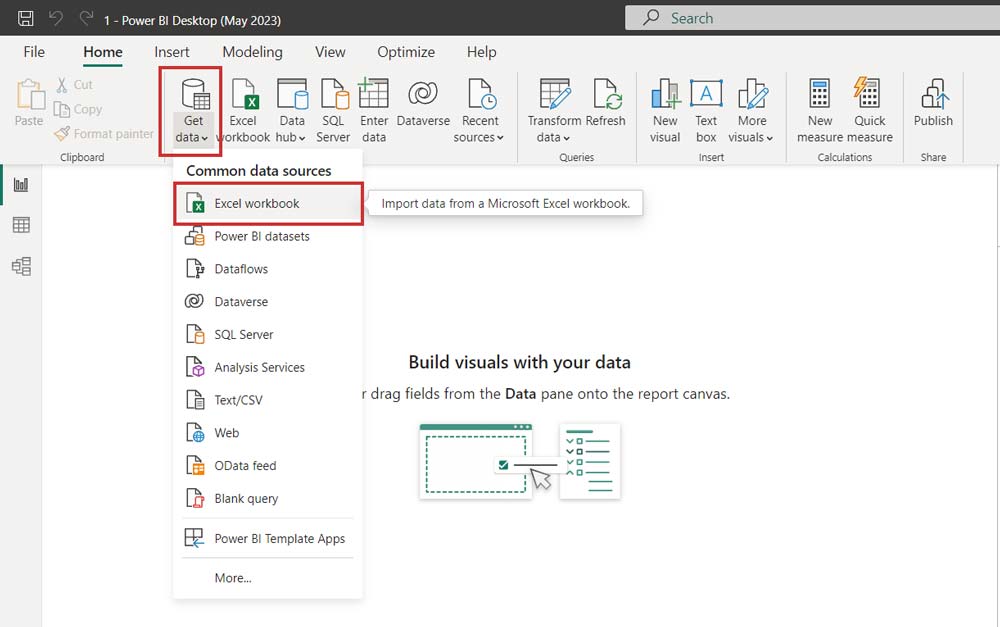Open the View ribbon tab
1000x627 pixels.
[x=330, y=52]
